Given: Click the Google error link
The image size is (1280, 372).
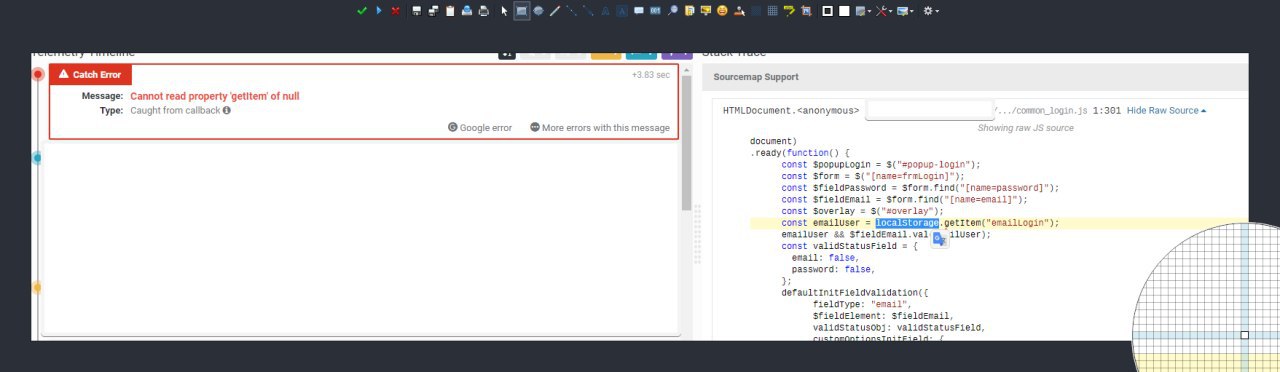Looking at the screenshot, I should pyautogui.click(x=480, y=127).
